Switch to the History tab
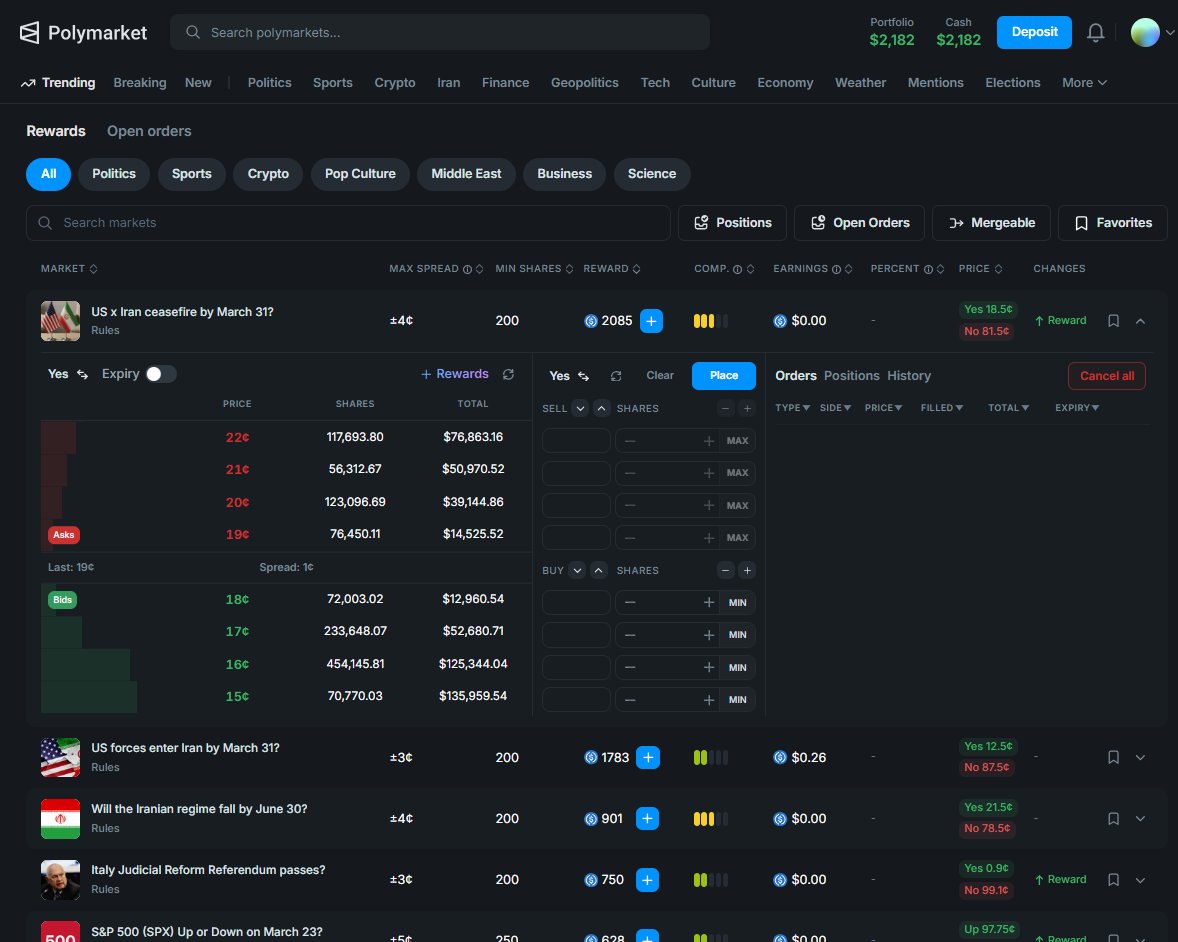Viewport: 1178px width, 942px height. pos(908,376)
